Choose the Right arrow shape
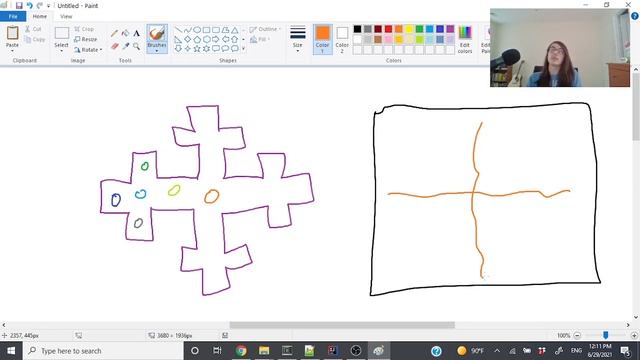The width and height of the screenshot is (640, 360). tap(216, 40)
